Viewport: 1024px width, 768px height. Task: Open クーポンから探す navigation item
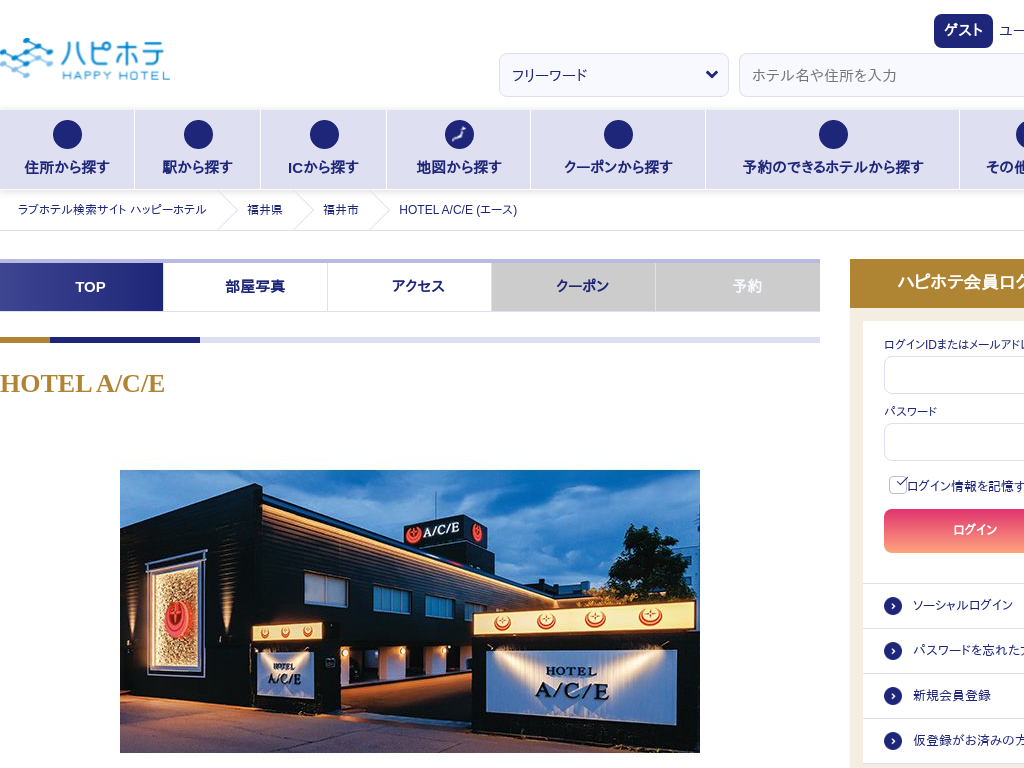[618, 150]
